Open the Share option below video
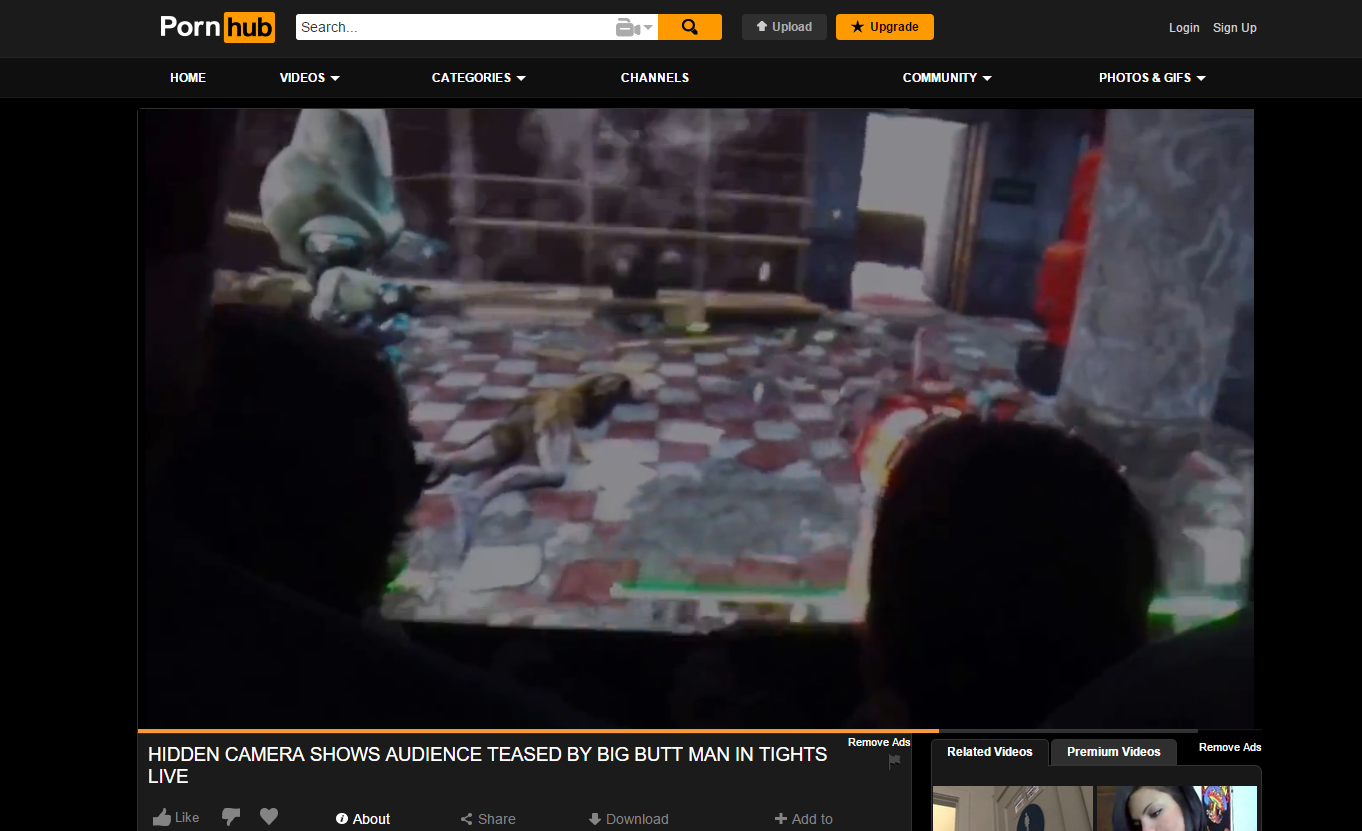 pos(488,819)
